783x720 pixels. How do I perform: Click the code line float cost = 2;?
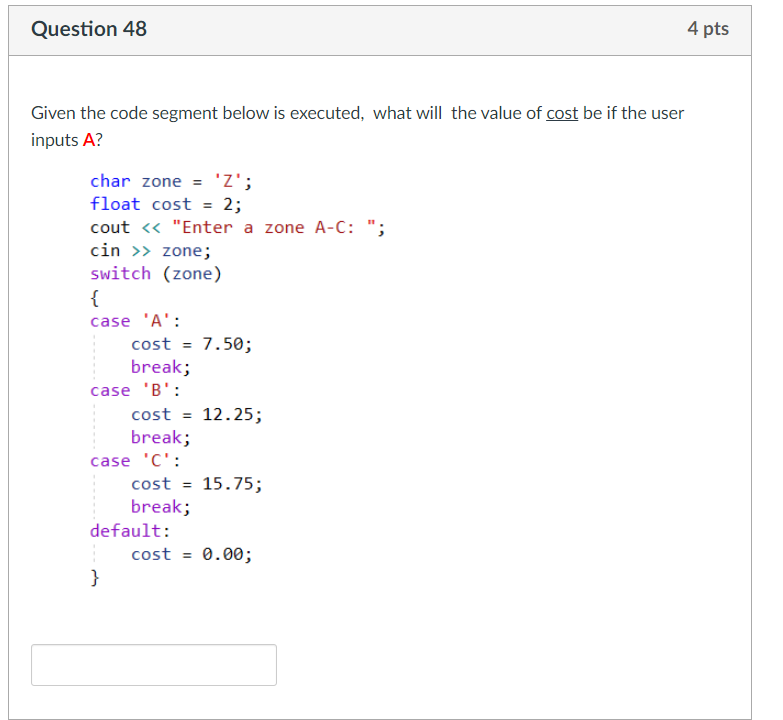[166, 204]
